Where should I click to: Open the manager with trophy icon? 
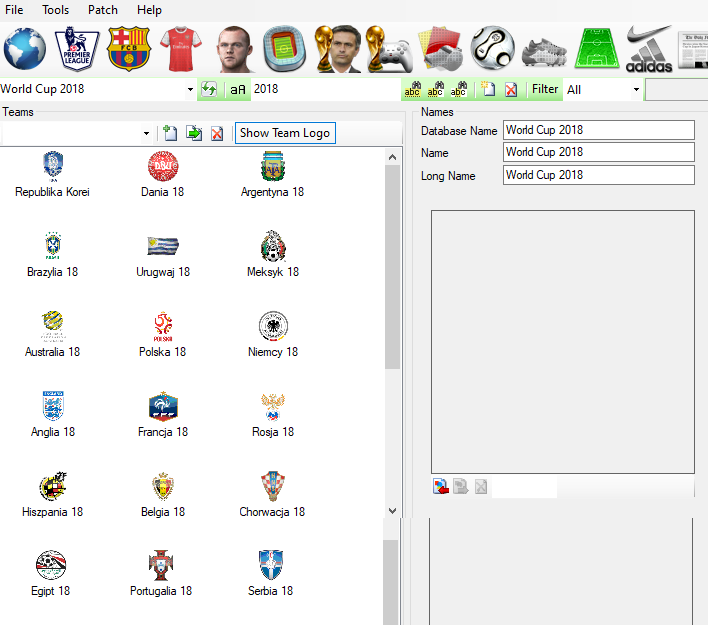[x=339, y=49]
